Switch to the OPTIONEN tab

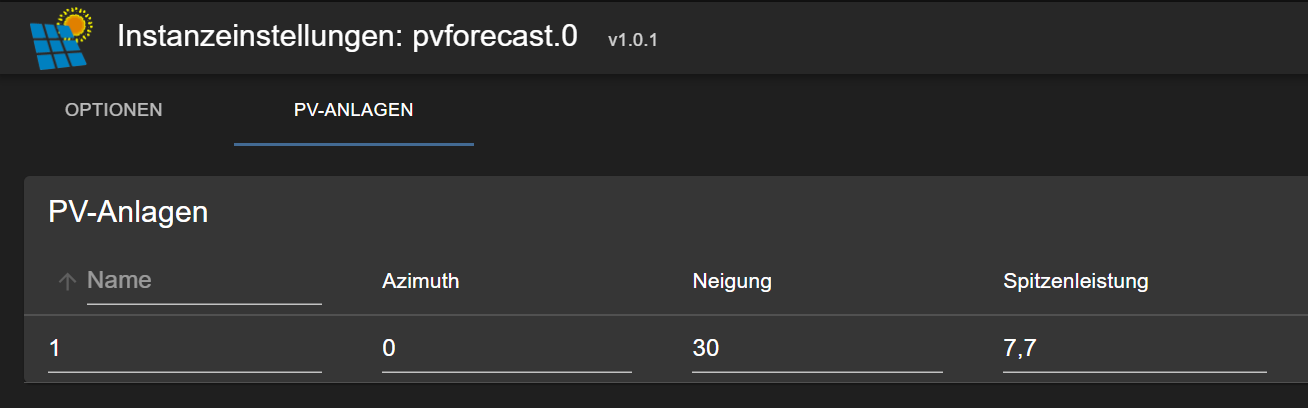pyautogui.click(x=114, y=110)
